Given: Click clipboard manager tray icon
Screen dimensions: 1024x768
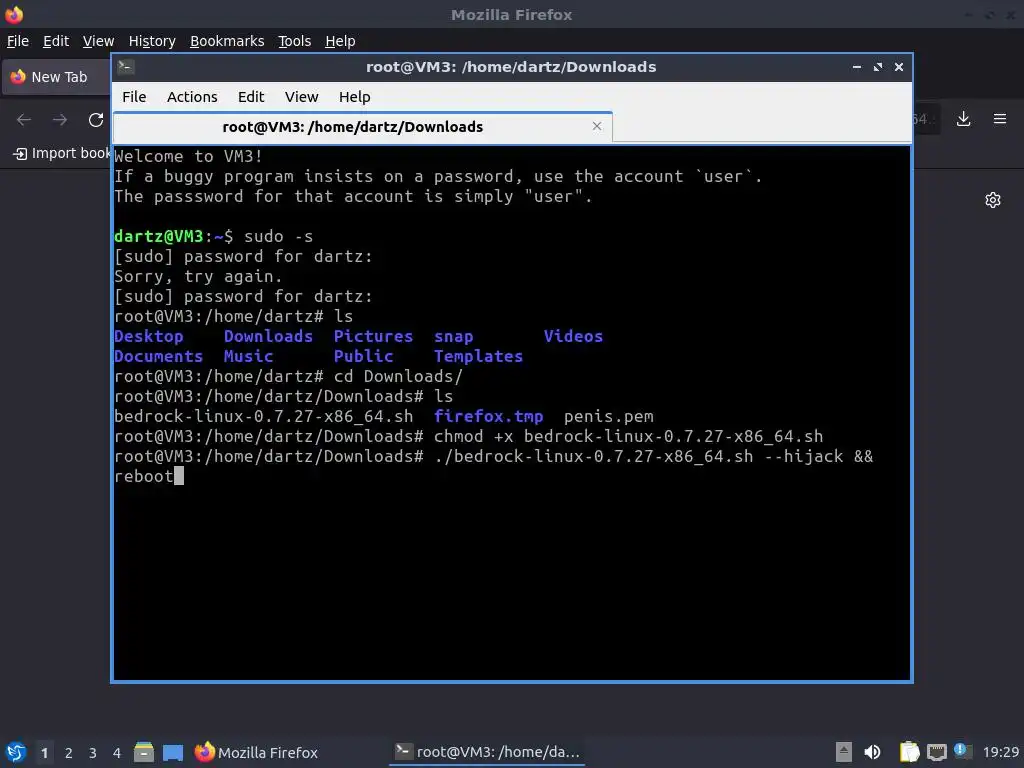Looking at the screenshot, I should (x=909, y=752).
